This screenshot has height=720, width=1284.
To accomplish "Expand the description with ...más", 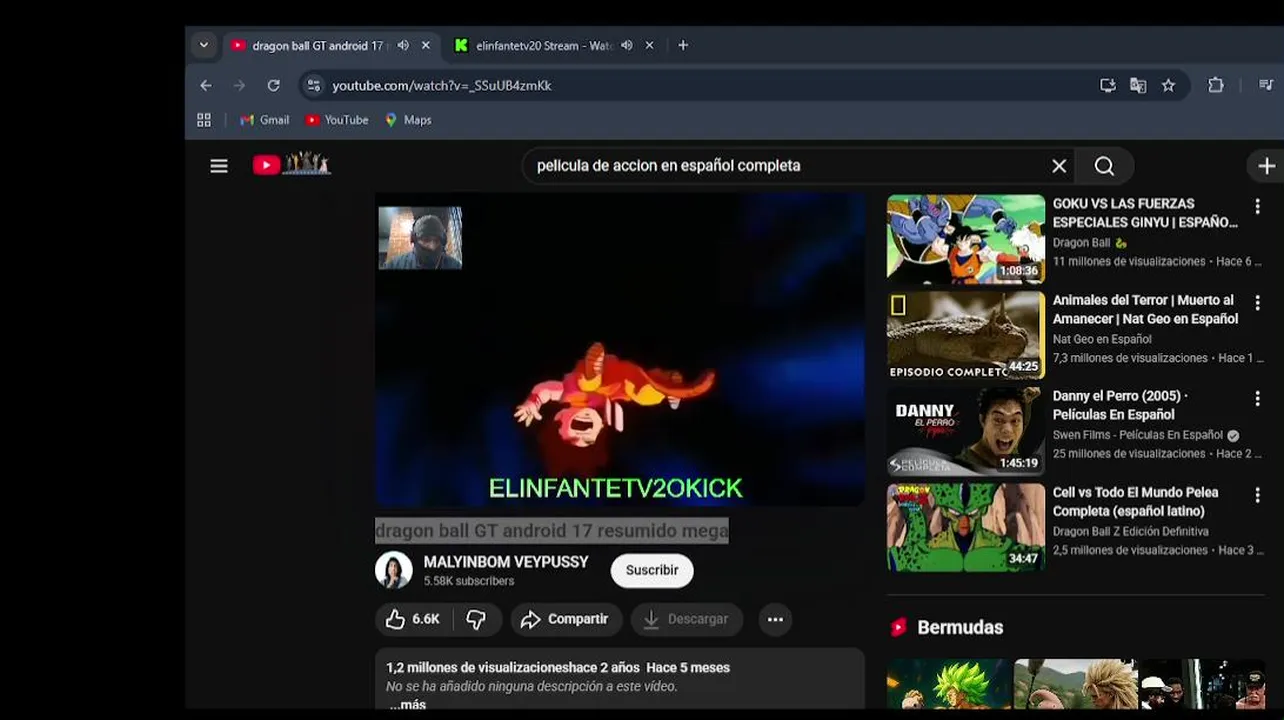I will [x=408, y=704].
